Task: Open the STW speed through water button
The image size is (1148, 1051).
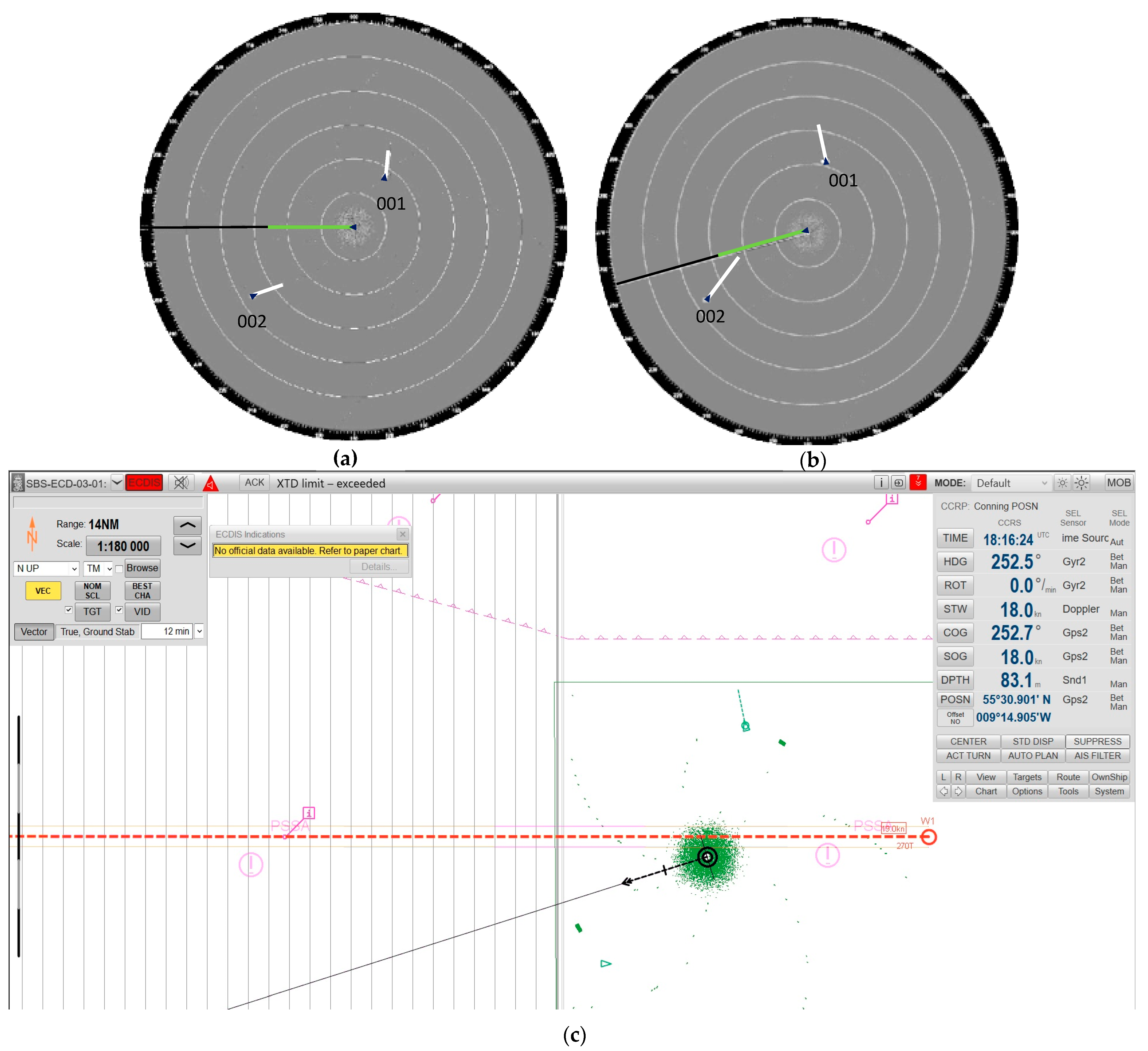Action: 955,609
